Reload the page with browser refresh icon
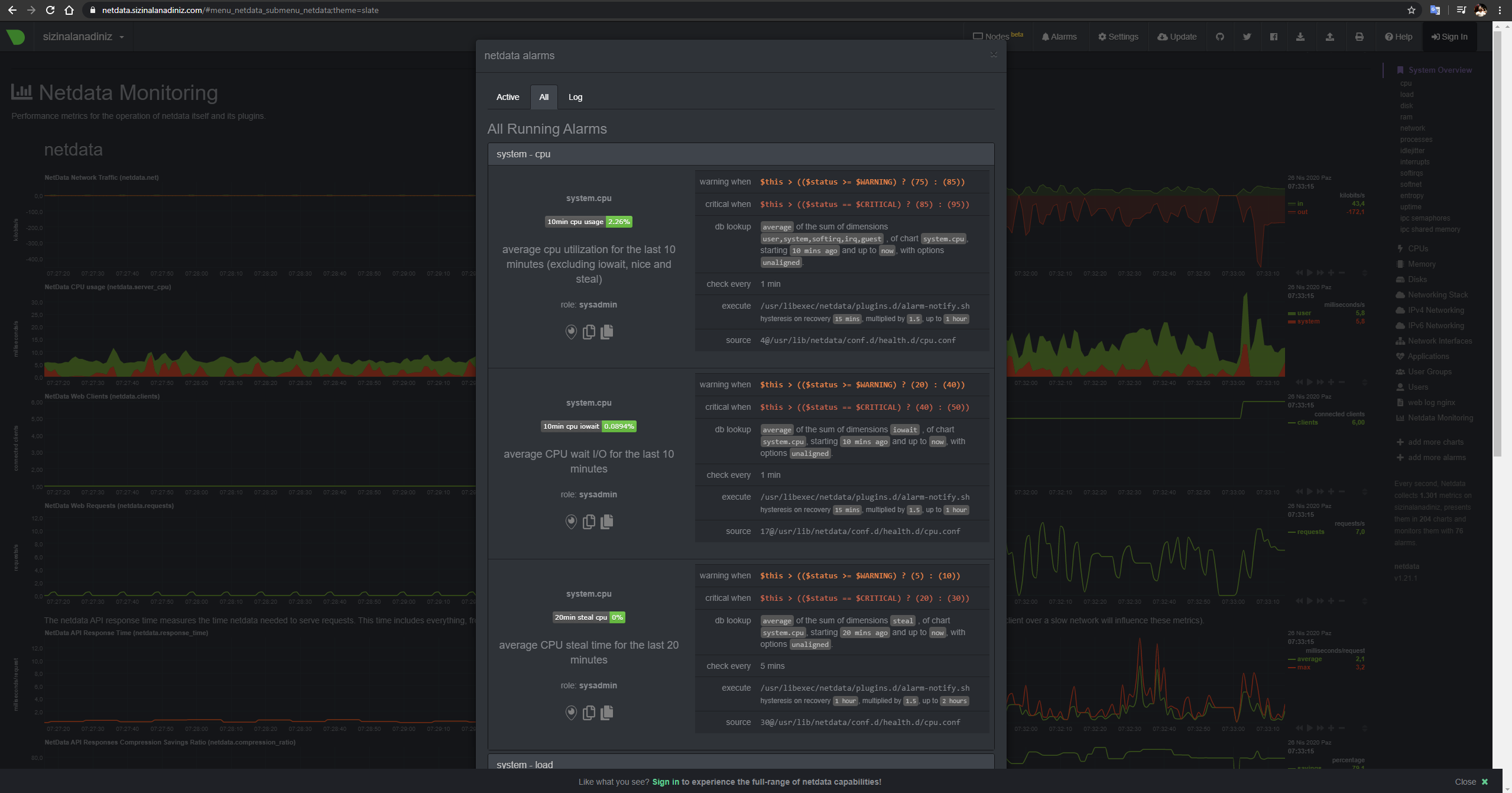The height and width of the screenshot is (793, 1512). (50, 10)
